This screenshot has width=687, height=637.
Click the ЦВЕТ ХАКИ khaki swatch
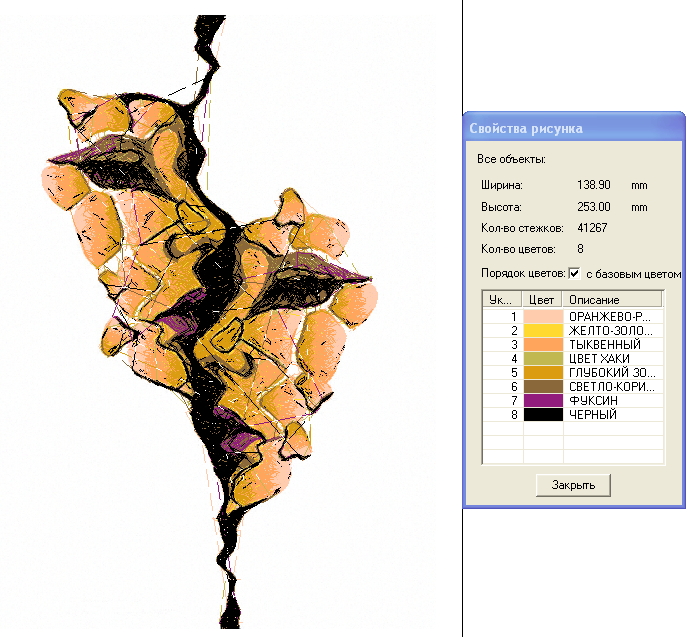(543, 358)
